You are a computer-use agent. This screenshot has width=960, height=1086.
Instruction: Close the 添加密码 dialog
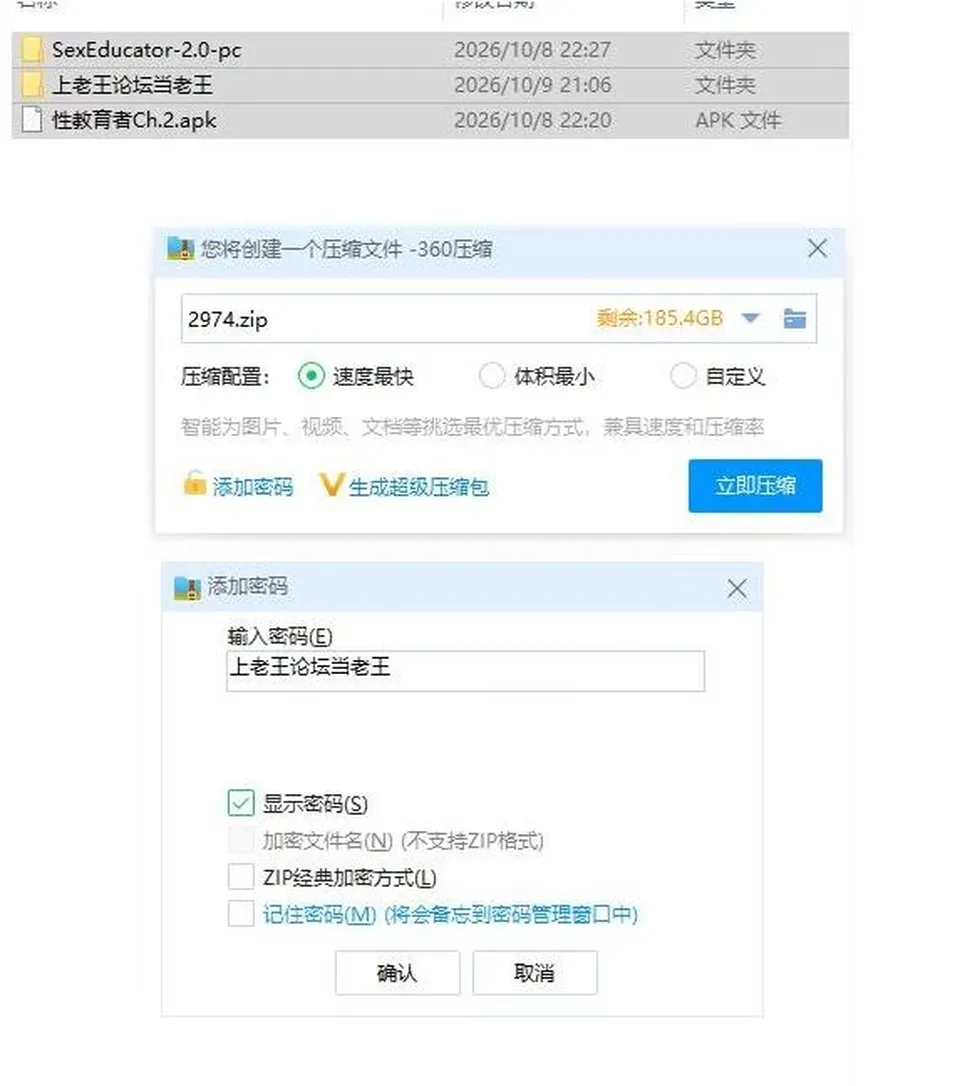737,589
